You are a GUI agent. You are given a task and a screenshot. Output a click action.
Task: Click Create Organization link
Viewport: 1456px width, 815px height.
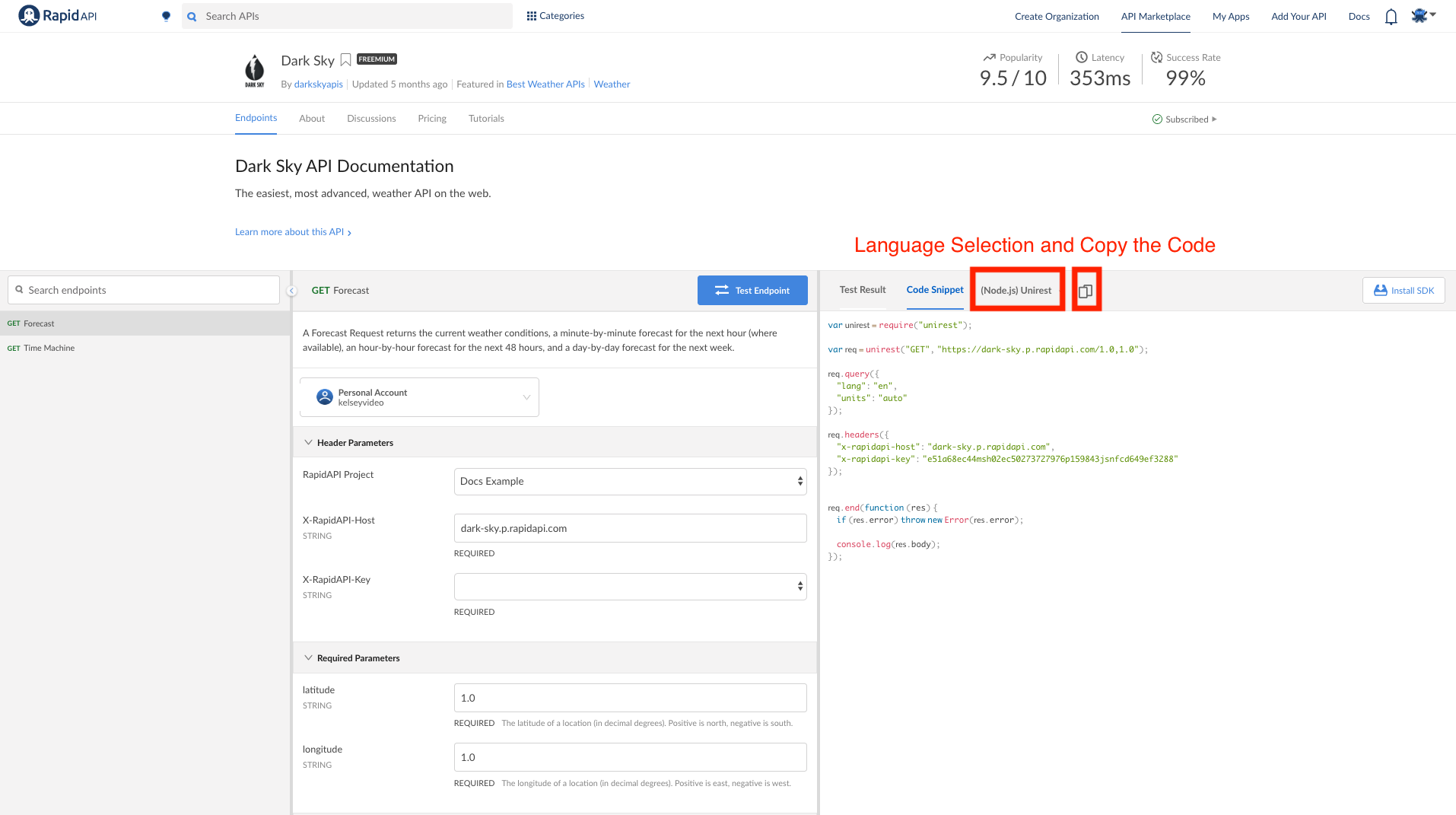(x=1057, y=17)
